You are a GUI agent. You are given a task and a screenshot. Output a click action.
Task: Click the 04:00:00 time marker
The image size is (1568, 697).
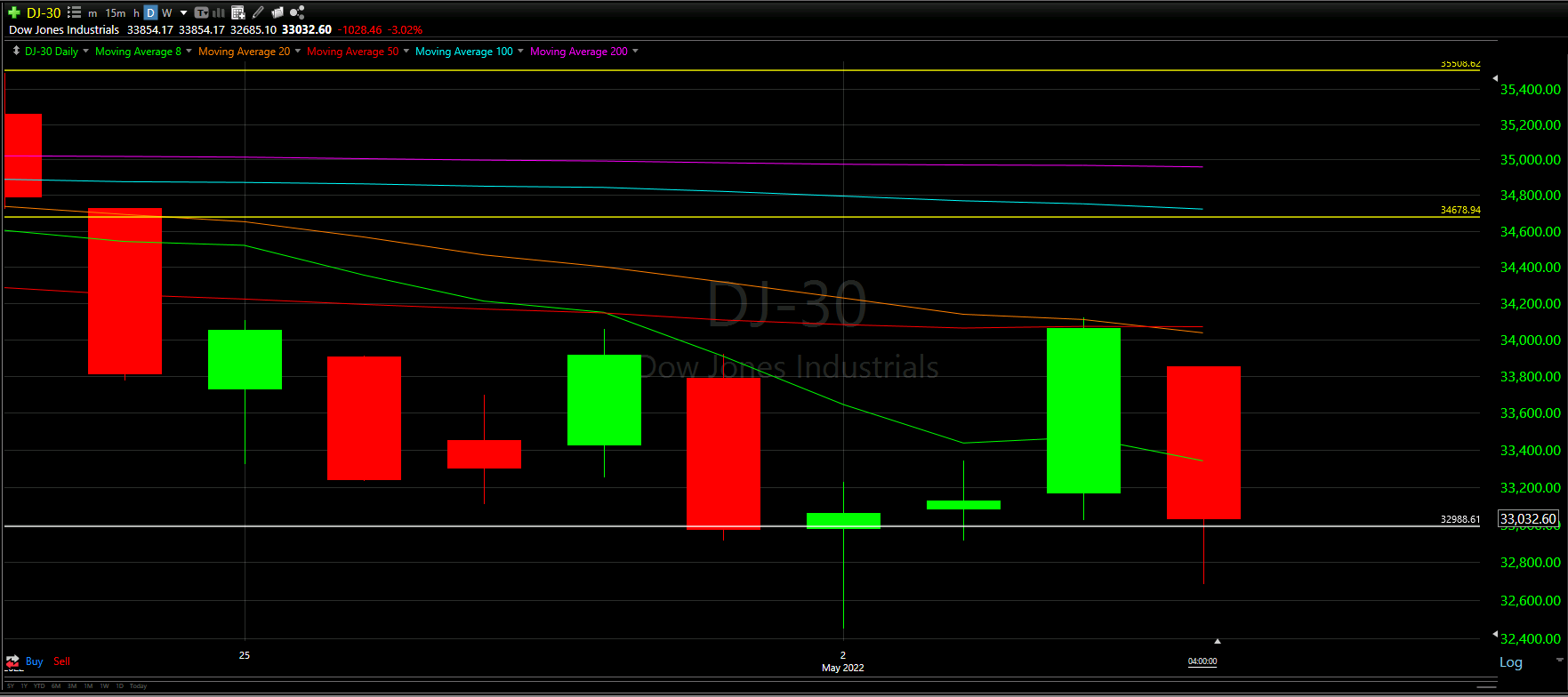click(1202, 661)
